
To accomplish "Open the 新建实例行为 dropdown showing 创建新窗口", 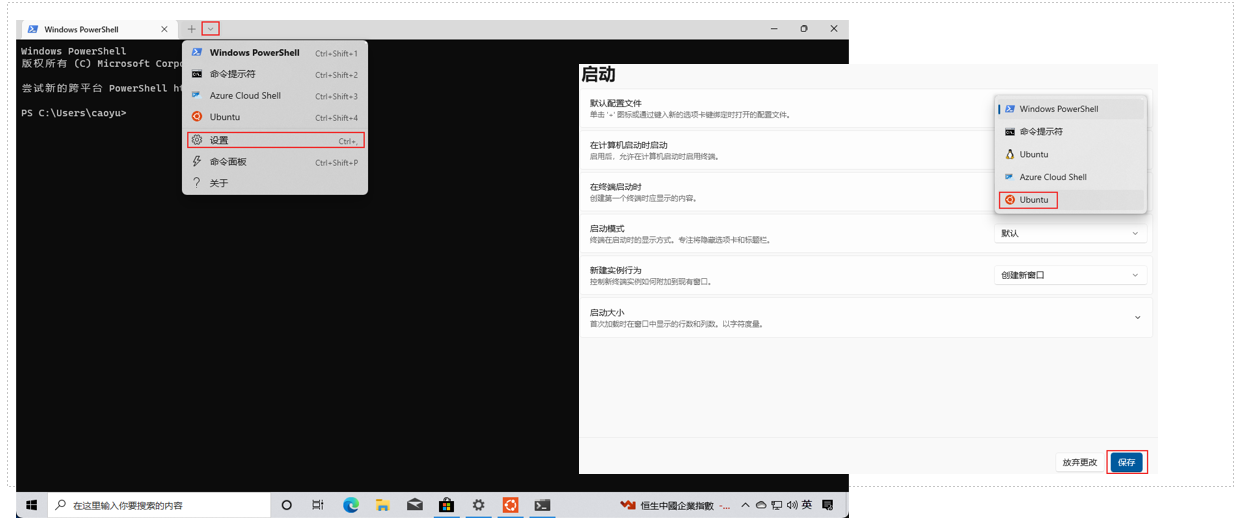I will click(x=1070, y=275).
